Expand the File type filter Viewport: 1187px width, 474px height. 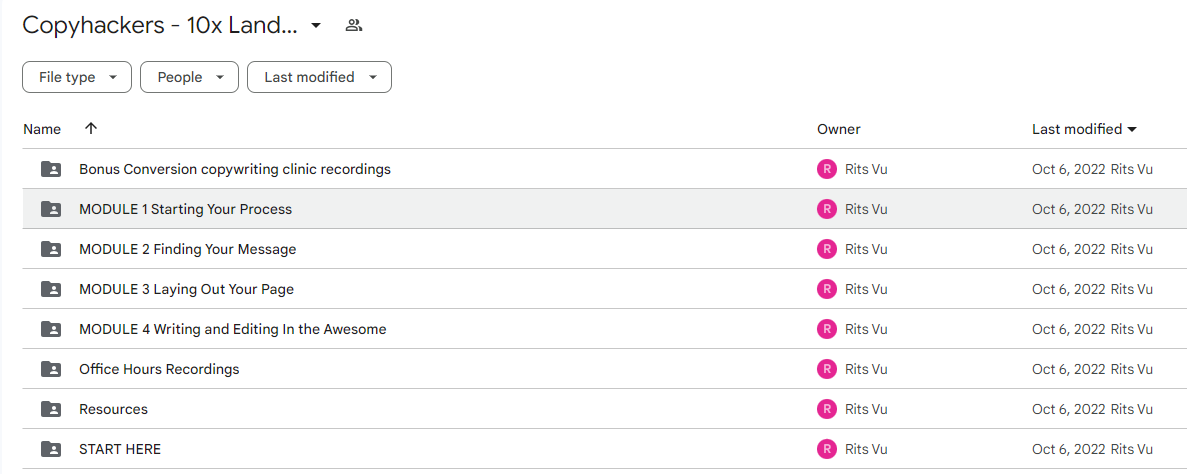(x=77, y=77)
